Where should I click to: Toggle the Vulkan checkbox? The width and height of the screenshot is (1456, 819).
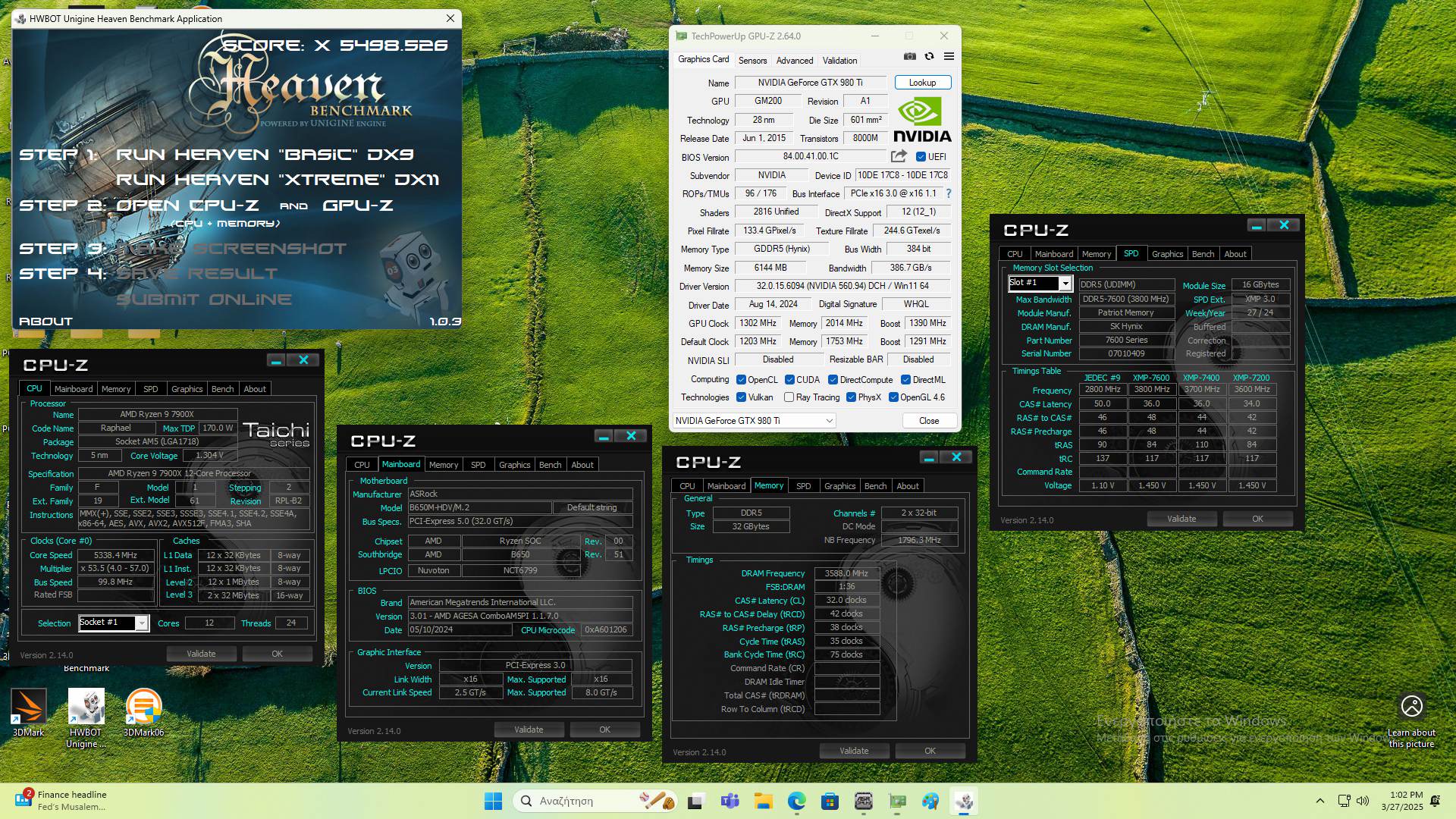[741, 397]
